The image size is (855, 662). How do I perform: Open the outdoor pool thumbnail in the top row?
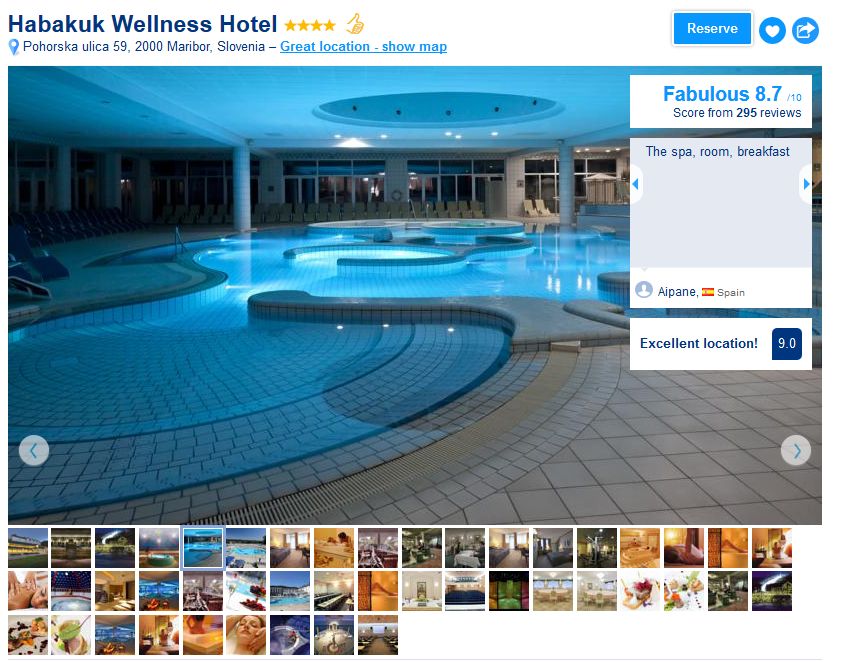coord(246,547)
